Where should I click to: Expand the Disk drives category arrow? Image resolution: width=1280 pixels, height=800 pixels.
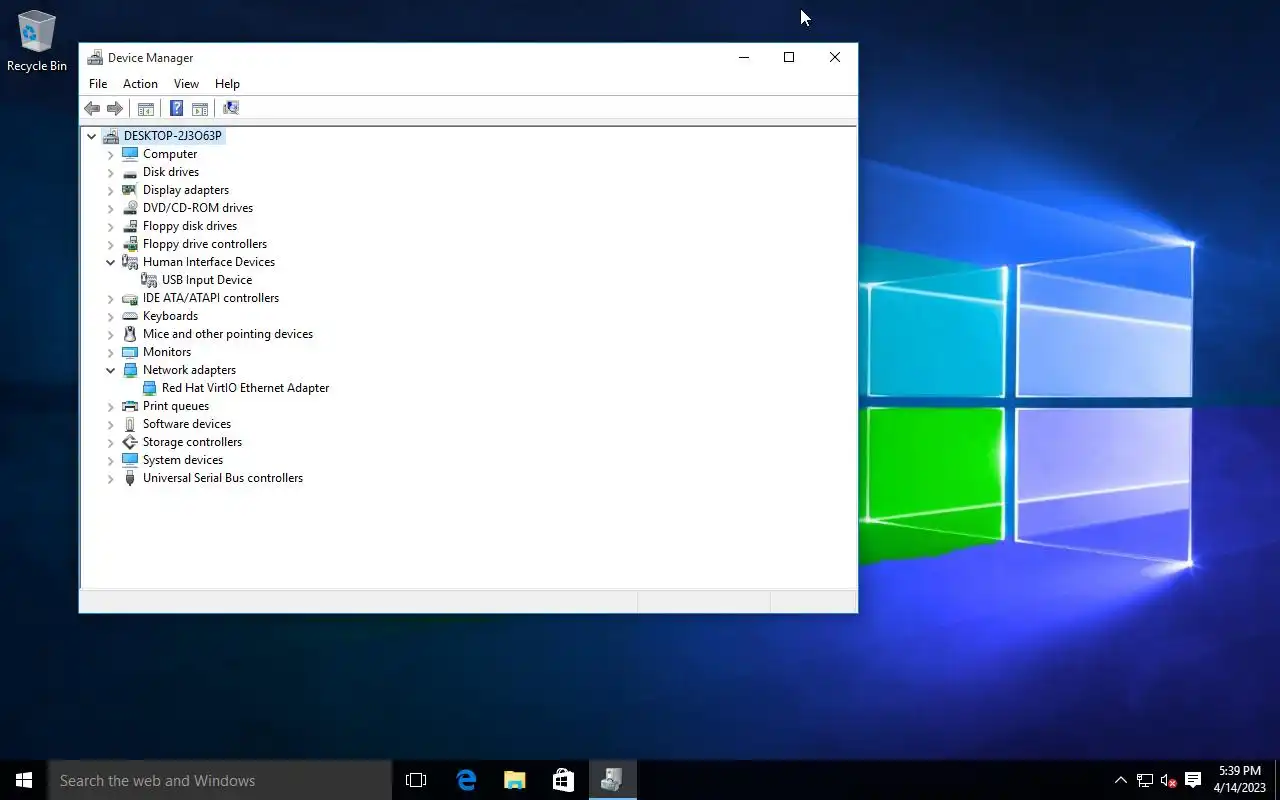point(111,172)
